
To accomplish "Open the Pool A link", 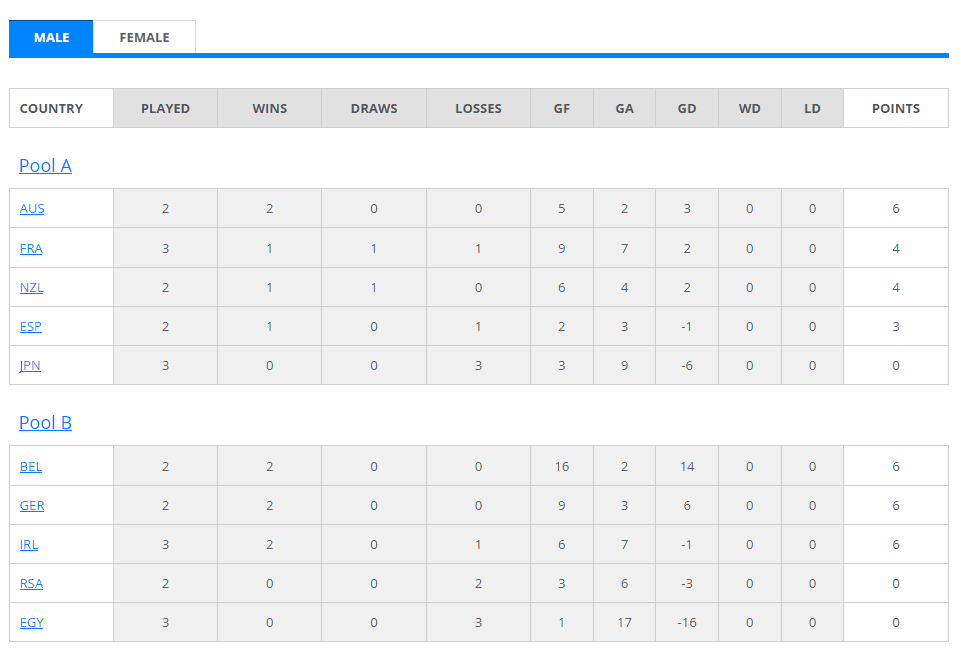I will (x=45, y=166).
